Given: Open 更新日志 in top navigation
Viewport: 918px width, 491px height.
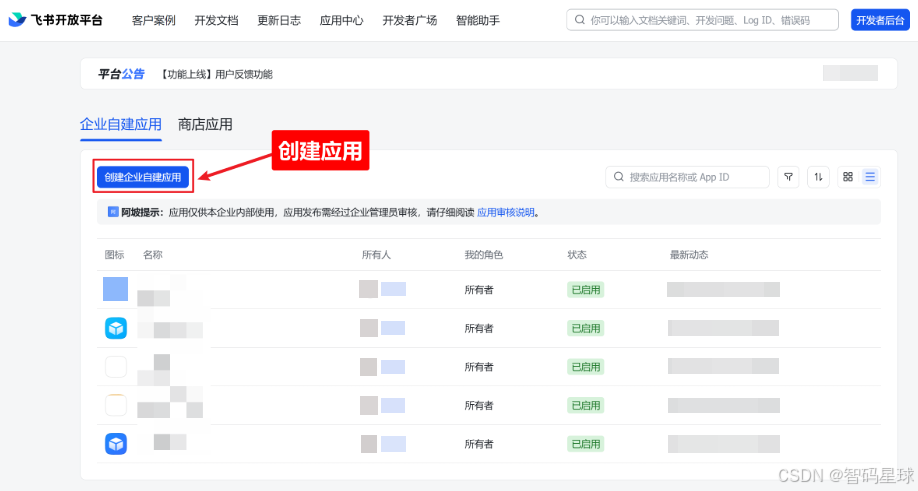Looking at the screenshot, I should 279,20.
